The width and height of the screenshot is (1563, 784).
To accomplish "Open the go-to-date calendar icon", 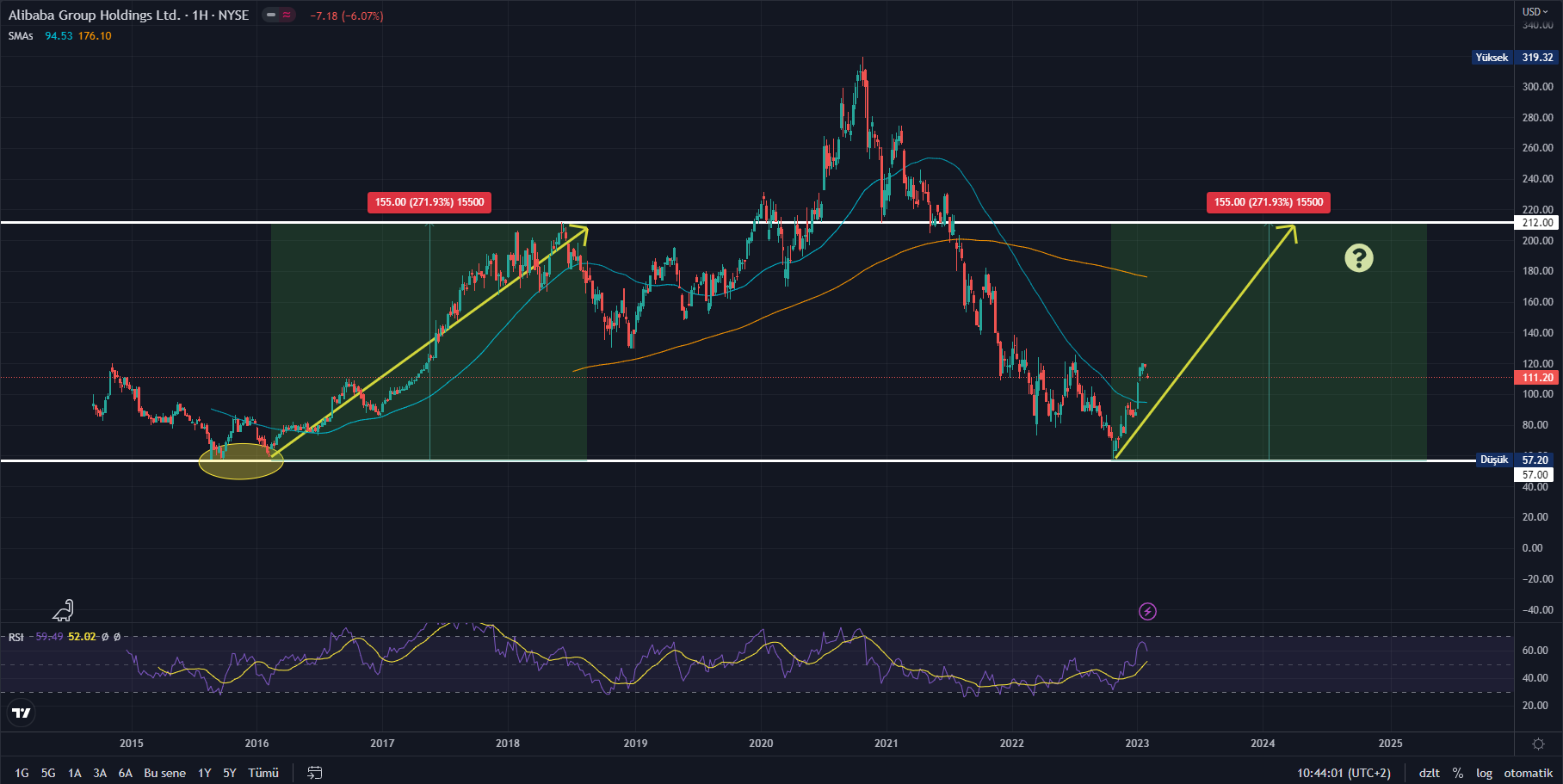I will [x=315, y=773].
